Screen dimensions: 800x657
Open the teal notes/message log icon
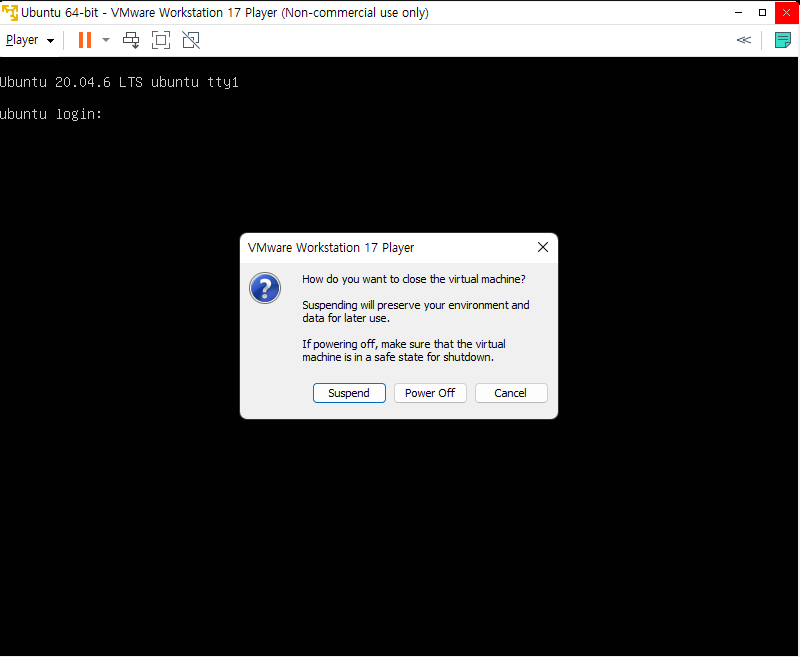tap(782, 40)
